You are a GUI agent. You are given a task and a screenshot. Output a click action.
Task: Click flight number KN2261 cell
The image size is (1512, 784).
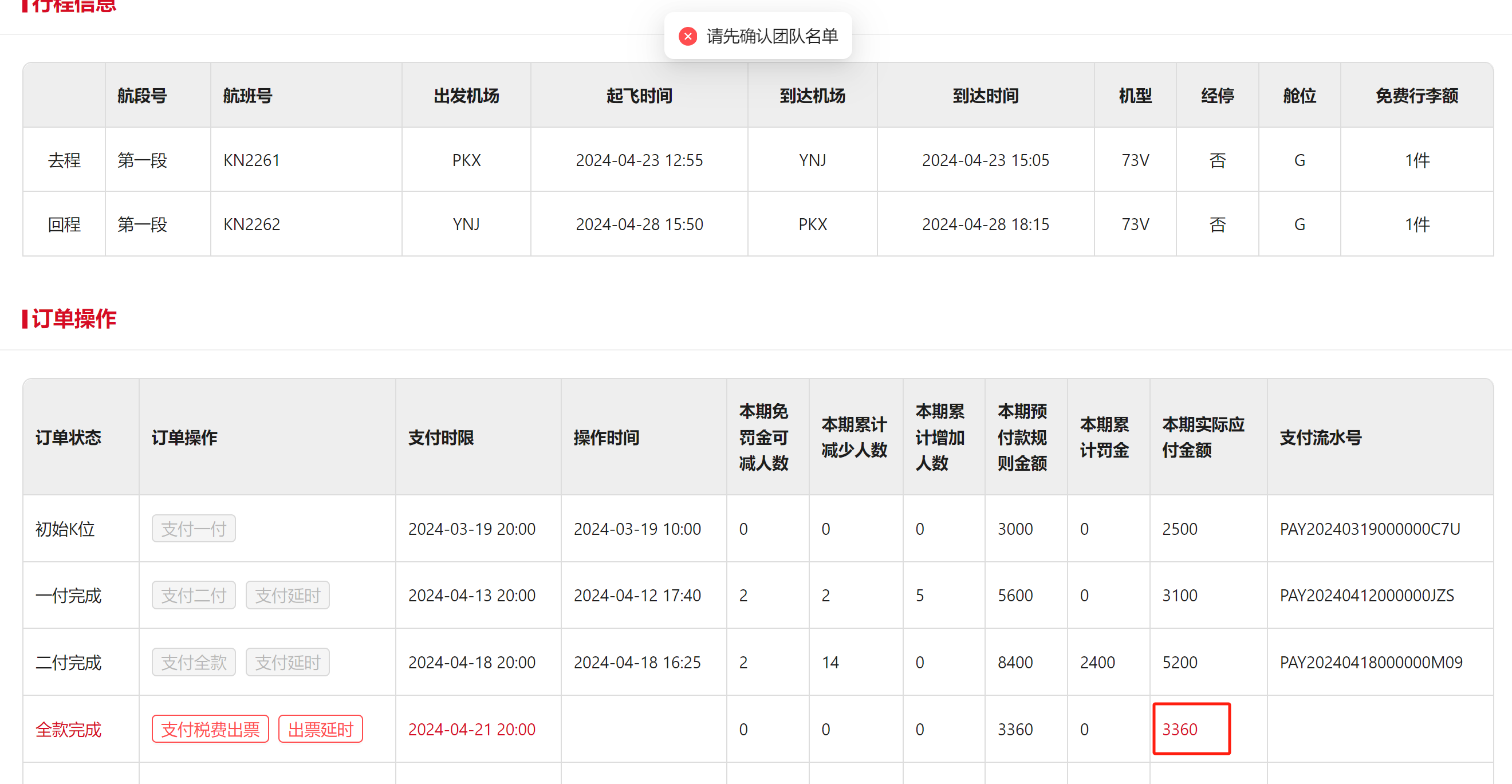click(251, 160)
